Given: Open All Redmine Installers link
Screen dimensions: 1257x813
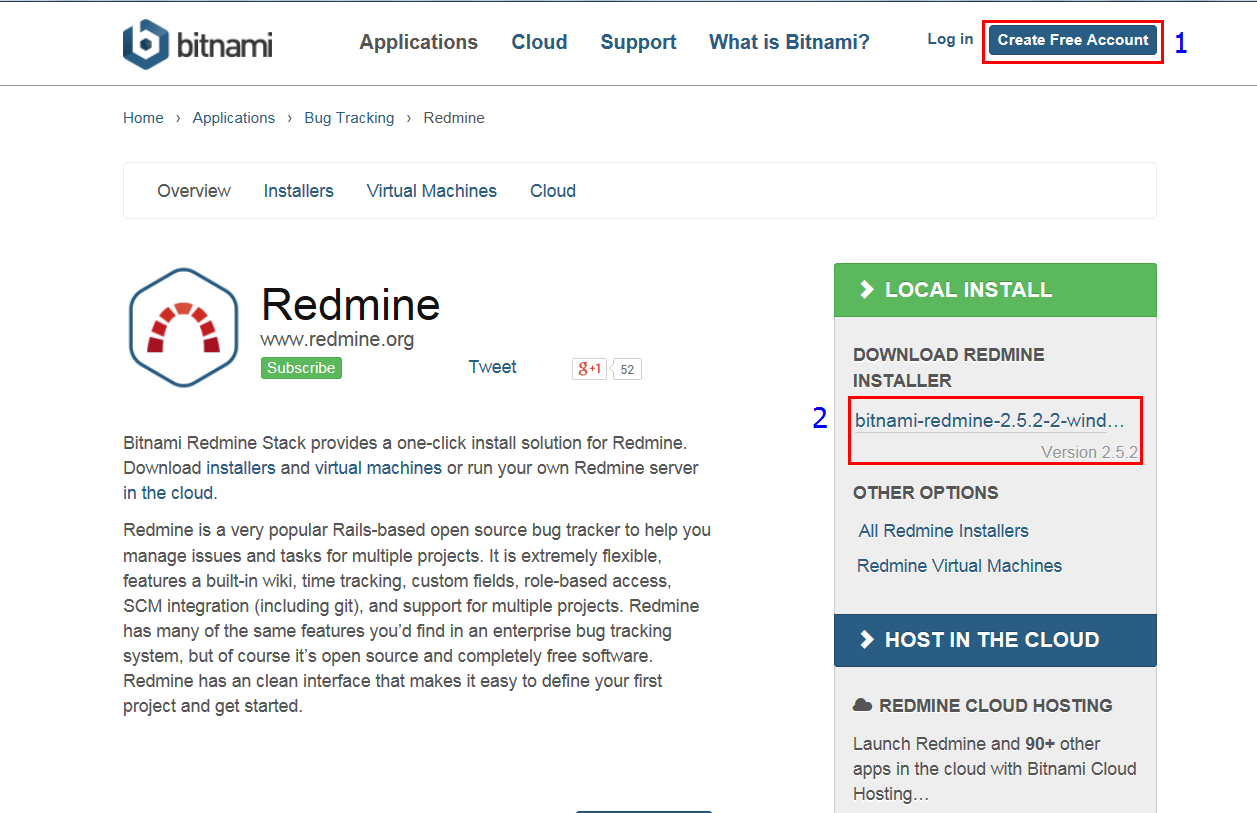Looking at the screenshot, I should click(x=944, y=531).
